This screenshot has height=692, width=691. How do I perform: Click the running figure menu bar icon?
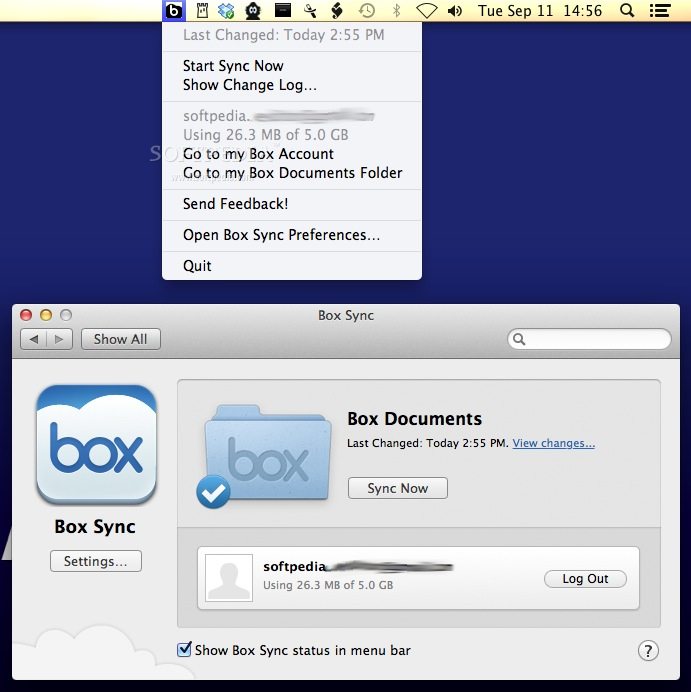(310, 11)
